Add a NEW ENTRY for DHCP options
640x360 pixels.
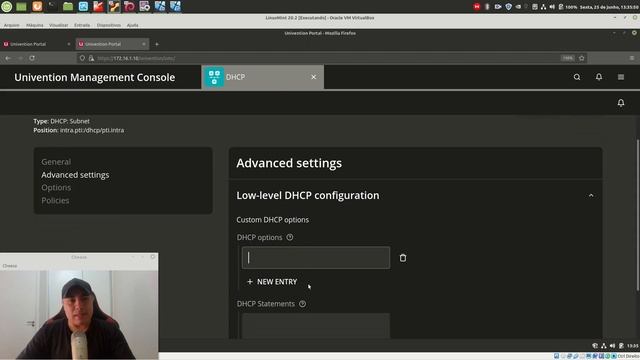(272, 282)
